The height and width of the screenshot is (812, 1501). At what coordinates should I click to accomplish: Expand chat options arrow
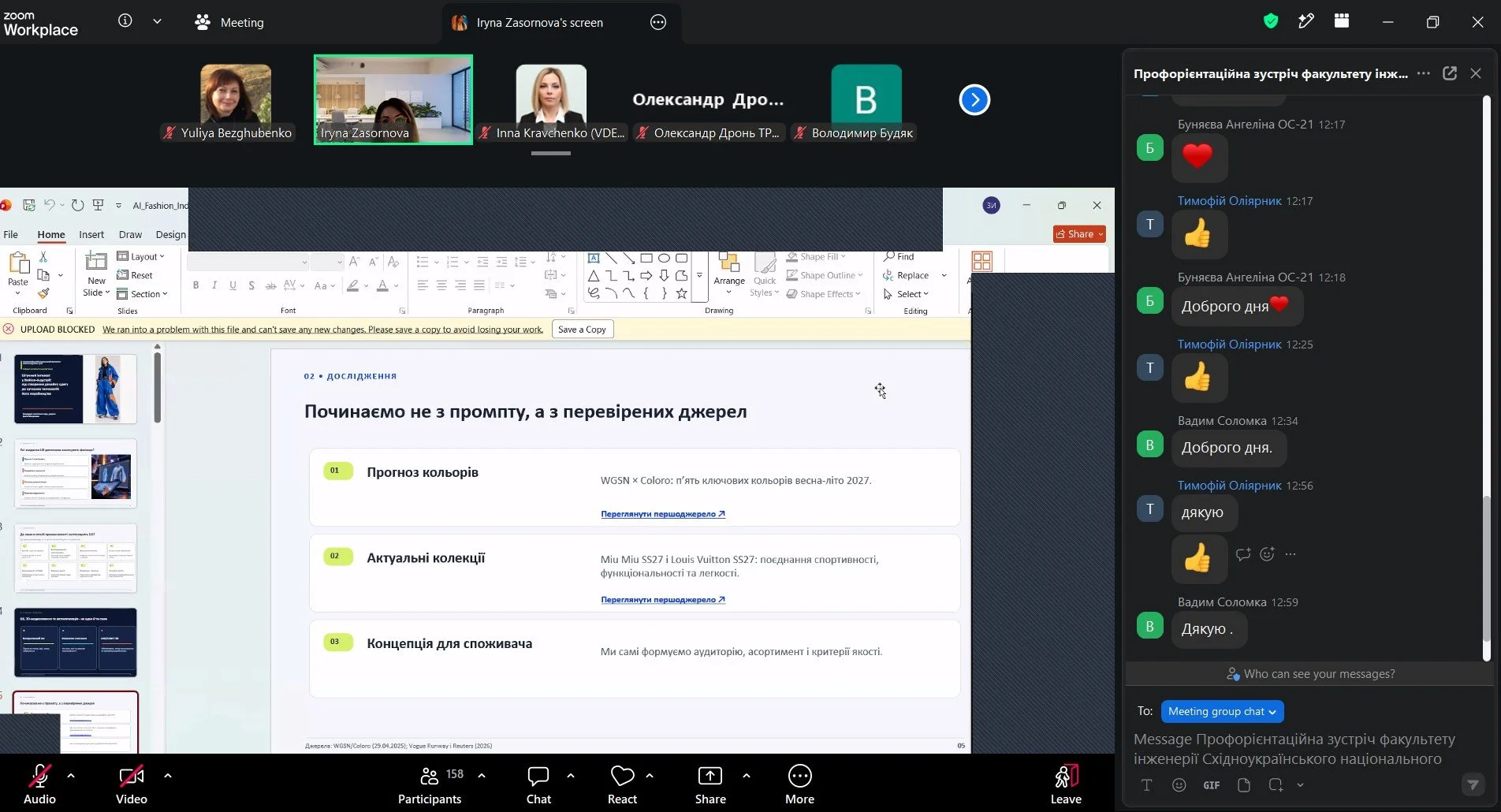[571, 776]
